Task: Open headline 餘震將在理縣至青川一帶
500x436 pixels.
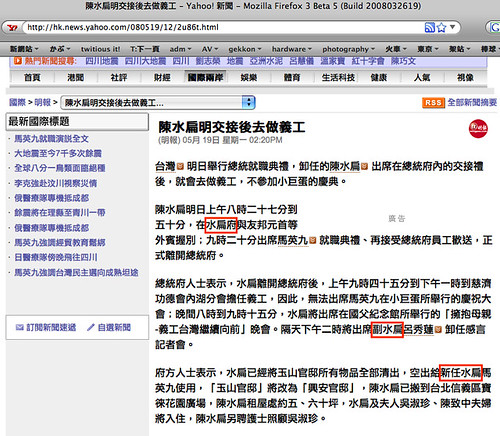Action: coord(60,213)
